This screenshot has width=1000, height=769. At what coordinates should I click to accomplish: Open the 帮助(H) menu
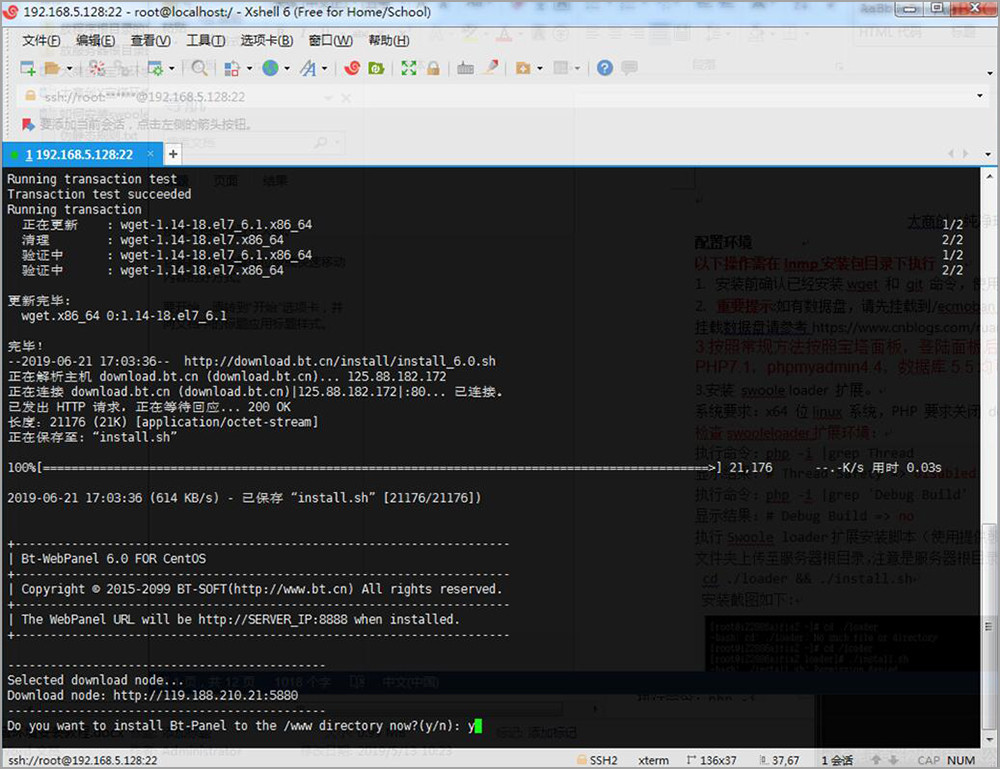pos(389,41)
